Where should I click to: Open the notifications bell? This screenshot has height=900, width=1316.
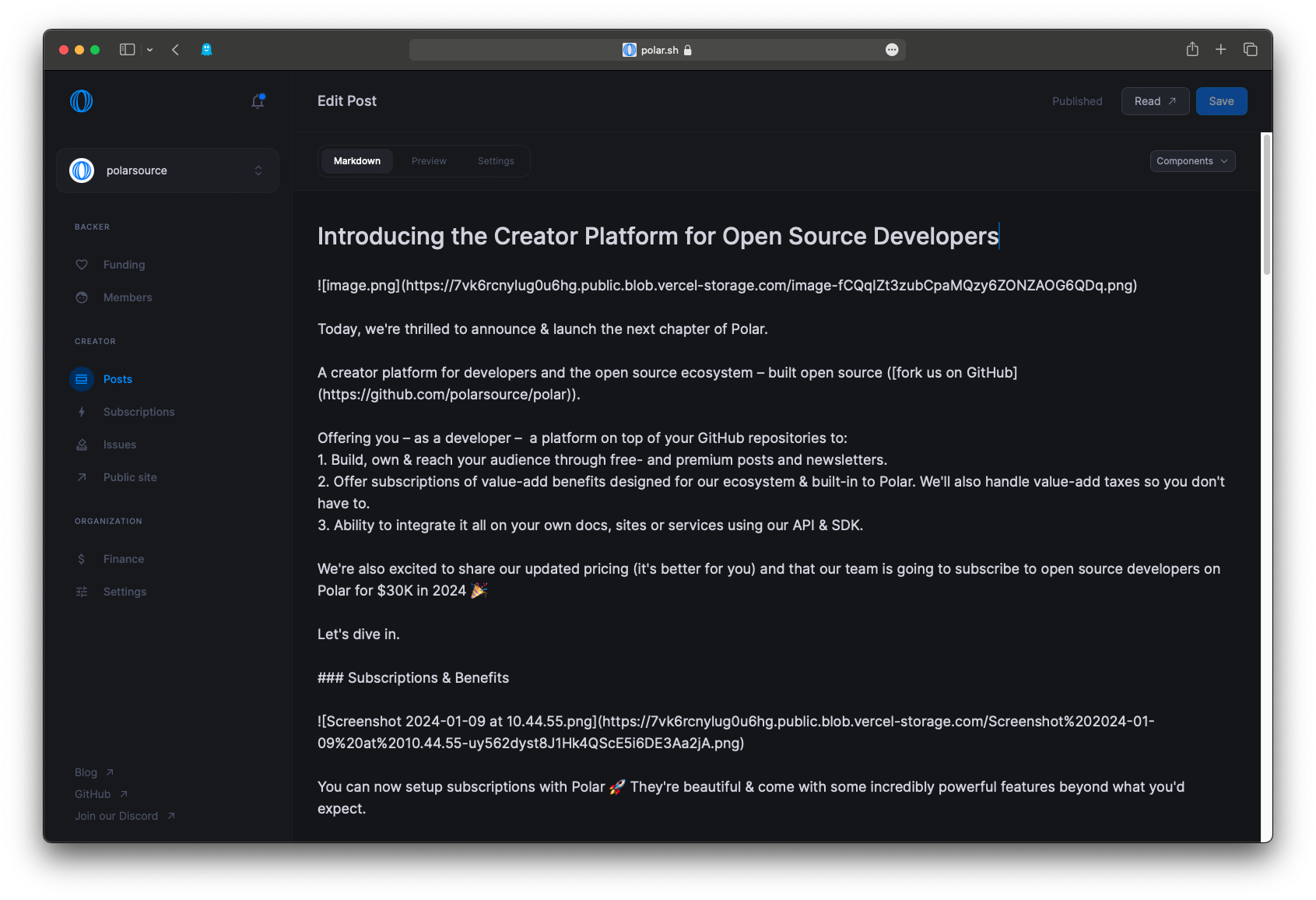tap(258, 101)
